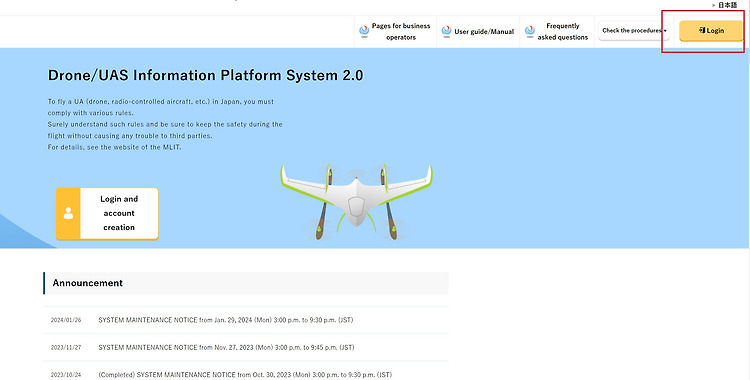Image resolution: width=750 pixels, height=380 pixels.
Task: Open the Nov. 27, 2023 maintenance notice
Action: (226, 347)
